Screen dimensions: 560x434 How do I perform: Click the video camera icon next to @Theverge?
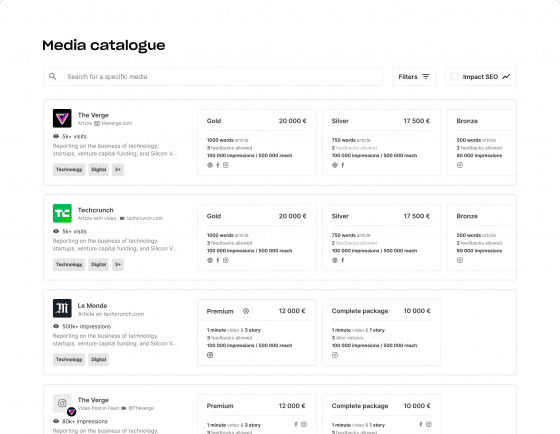coord(124,408)
